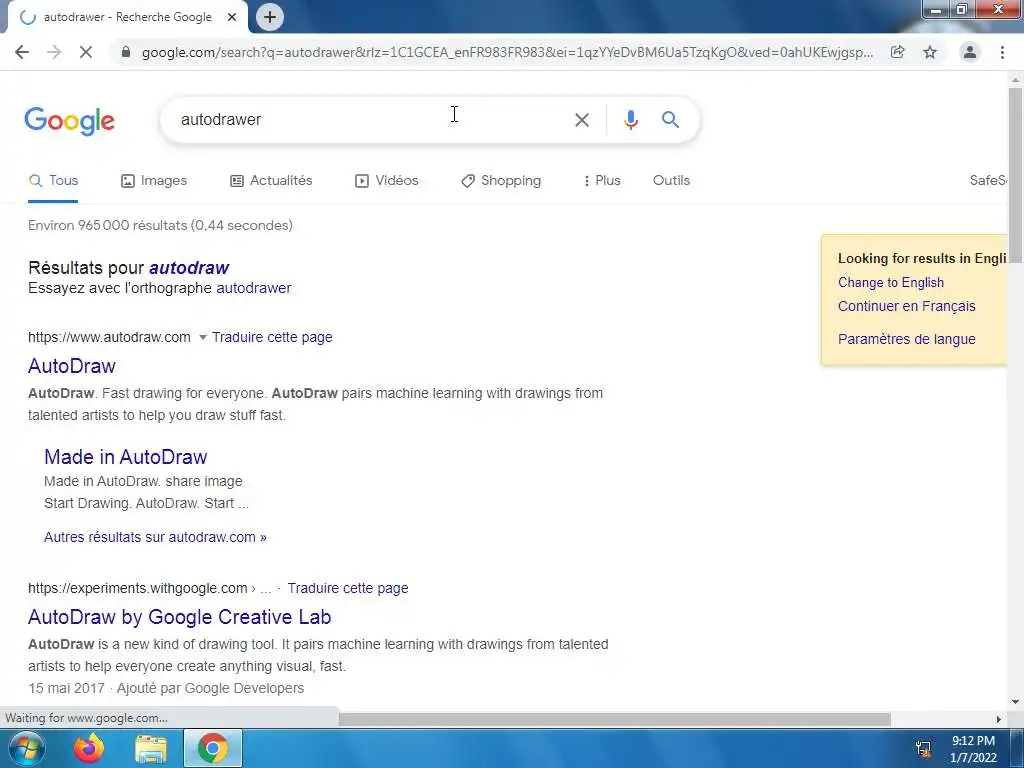Screen dimensions: 1024x768
Task: Open AutoDraw by Google Creative Lab result
Action: tap(180, 617)
